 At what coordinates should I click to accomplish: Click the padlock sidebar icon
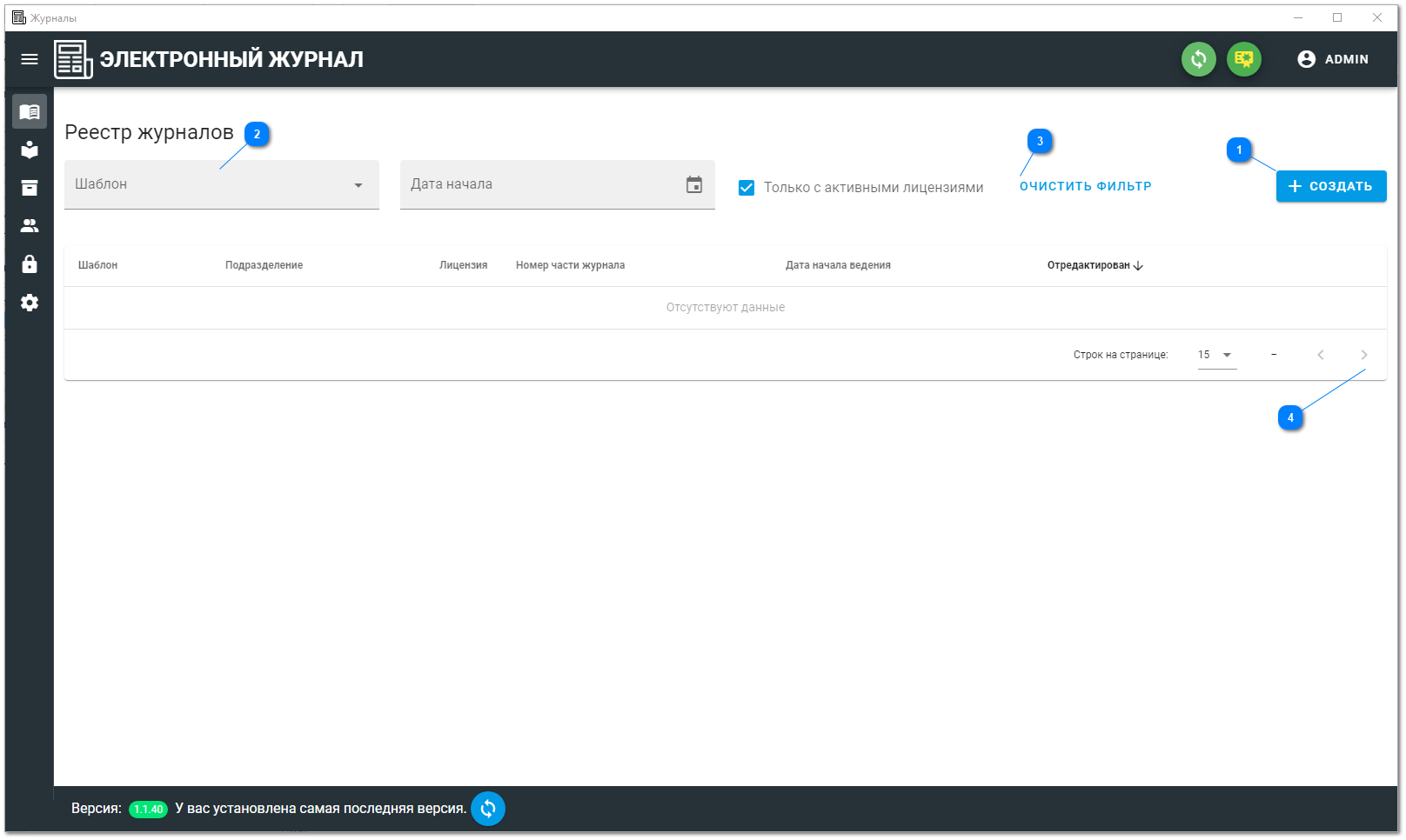point(30,264)
